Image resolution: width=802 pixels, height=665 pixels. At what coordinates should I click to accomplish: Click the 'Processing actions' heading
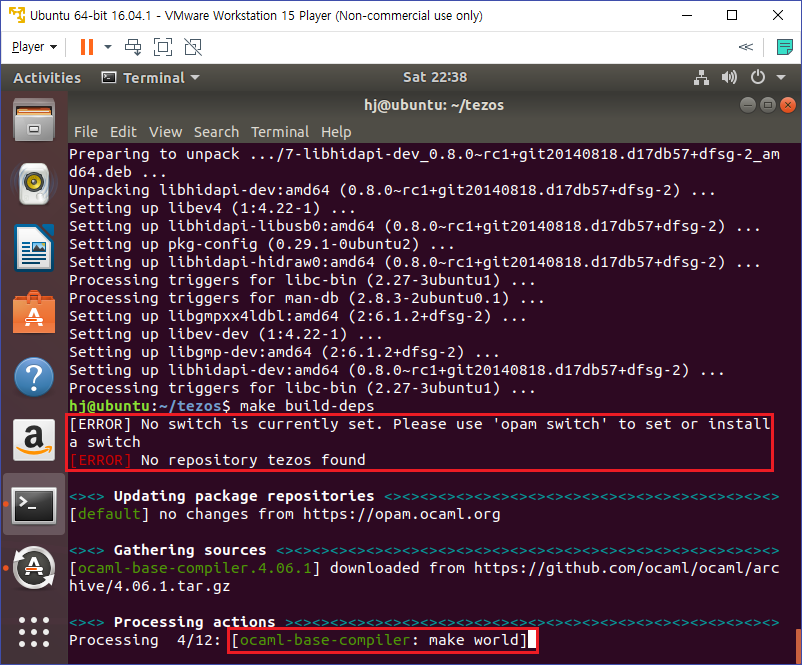coord(194,622)
